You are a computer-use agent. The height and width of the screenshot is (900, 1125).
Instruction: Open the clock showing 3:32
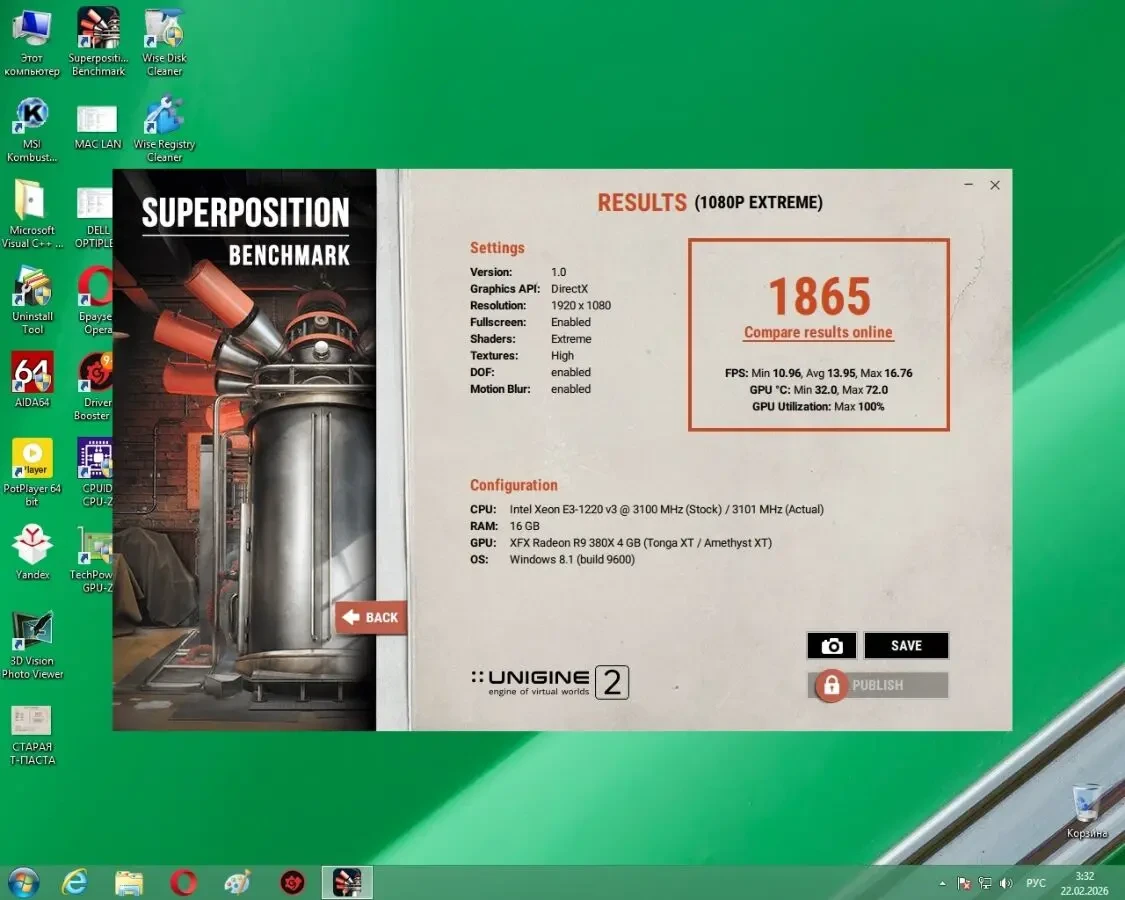click(x=1084, y=883)
